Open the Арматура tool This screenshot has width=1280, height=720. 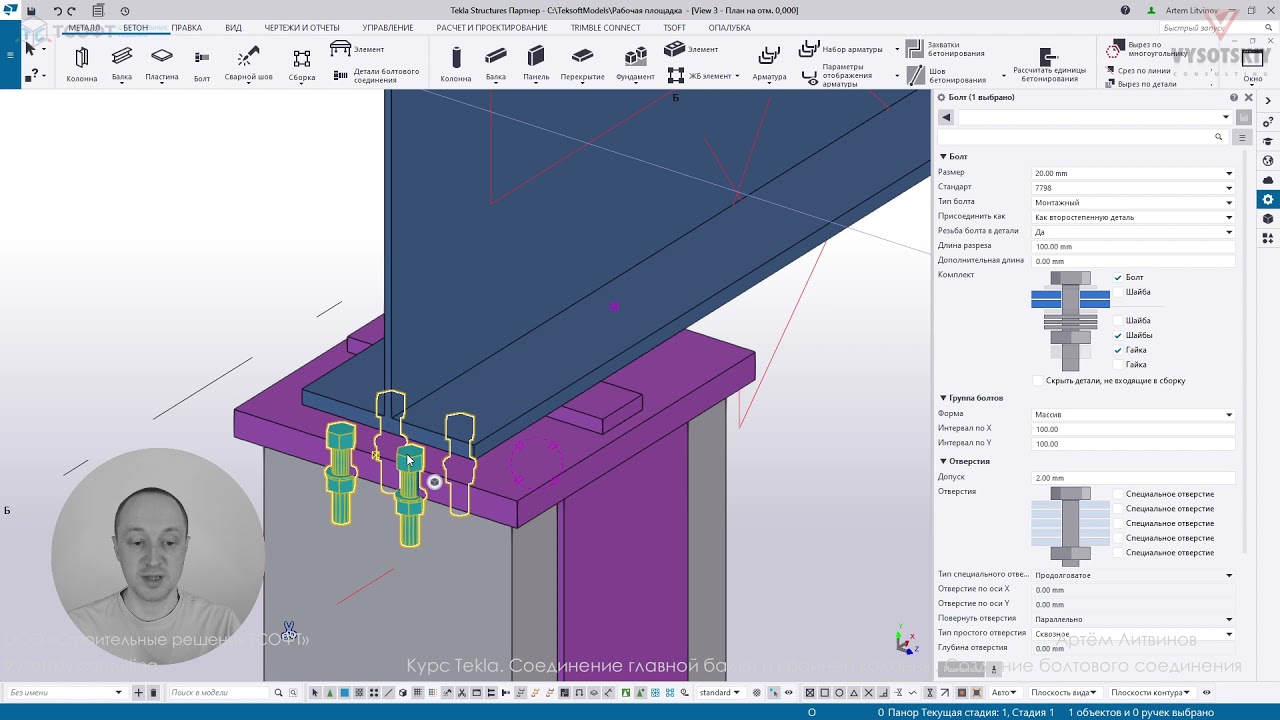point(769,63)
